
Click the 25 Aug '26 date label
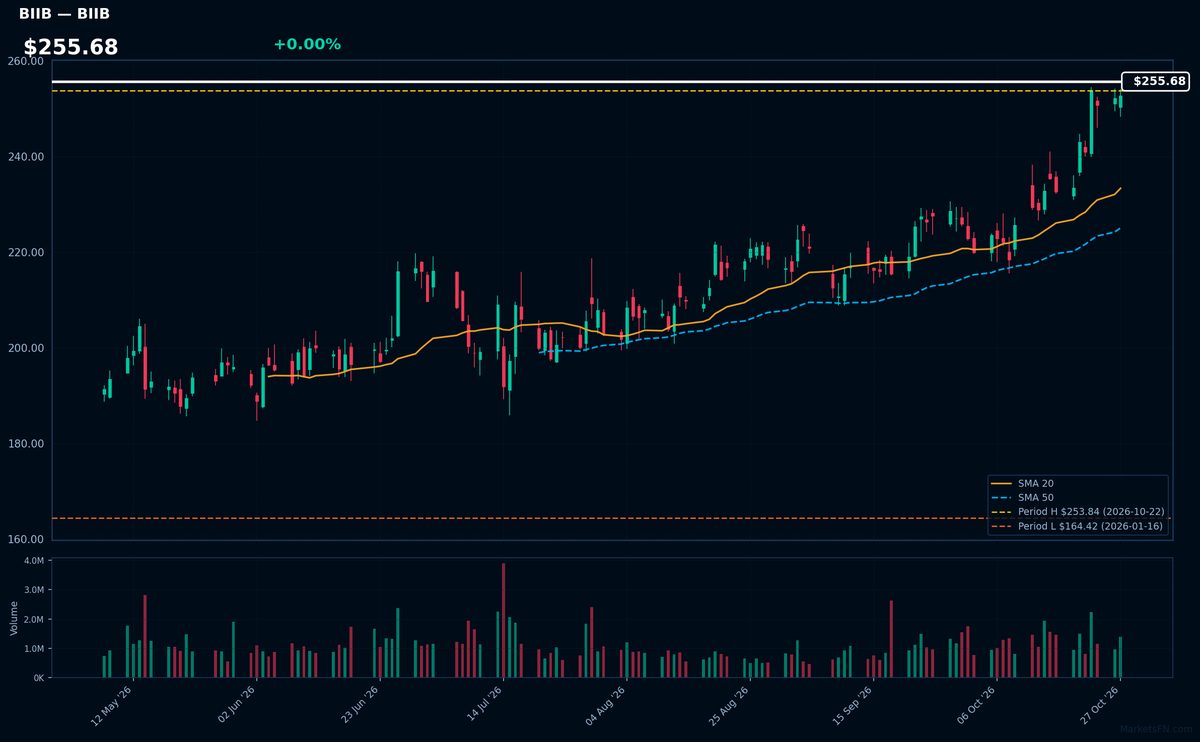coord(730,707)
